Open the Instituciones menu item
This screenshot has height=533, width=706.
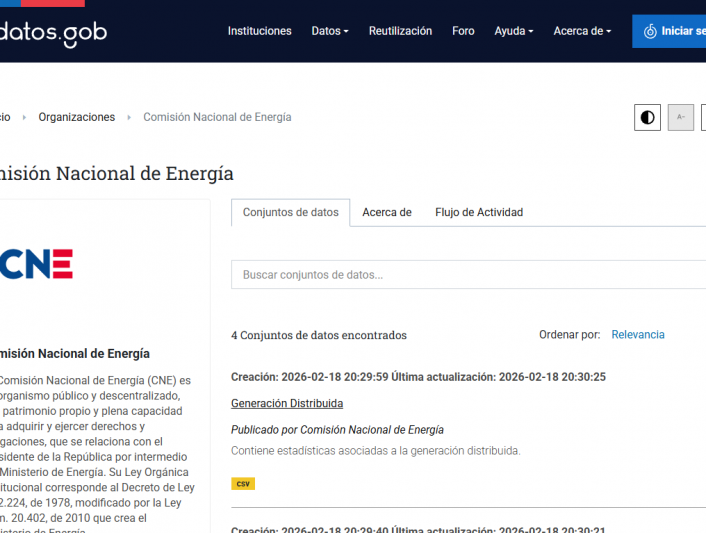(259, 31)
